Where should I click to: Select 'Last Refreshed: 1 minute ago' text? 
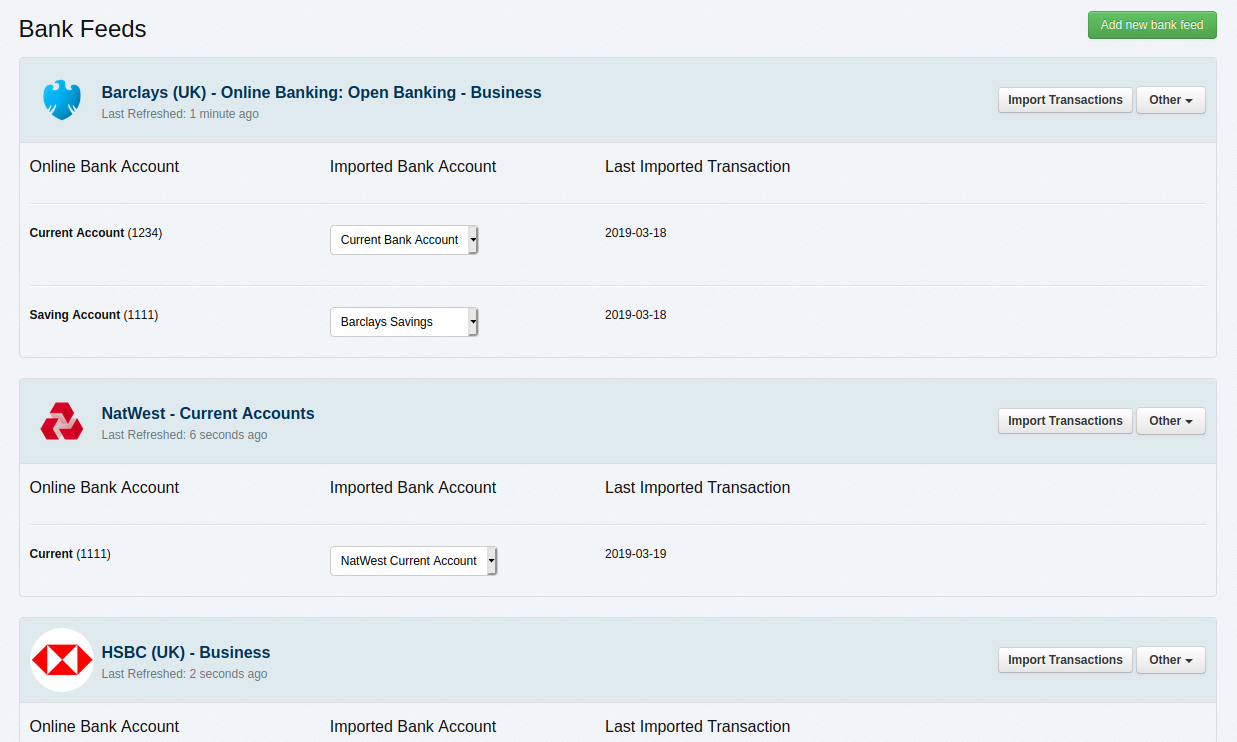180,114
